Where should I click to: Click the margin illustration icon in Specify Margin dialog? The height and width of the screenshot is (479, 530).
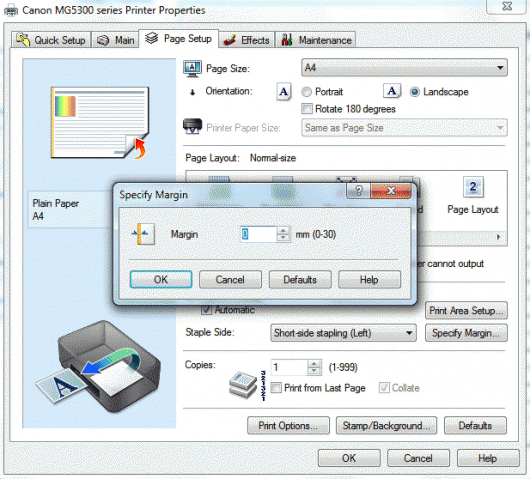point(143,234)
